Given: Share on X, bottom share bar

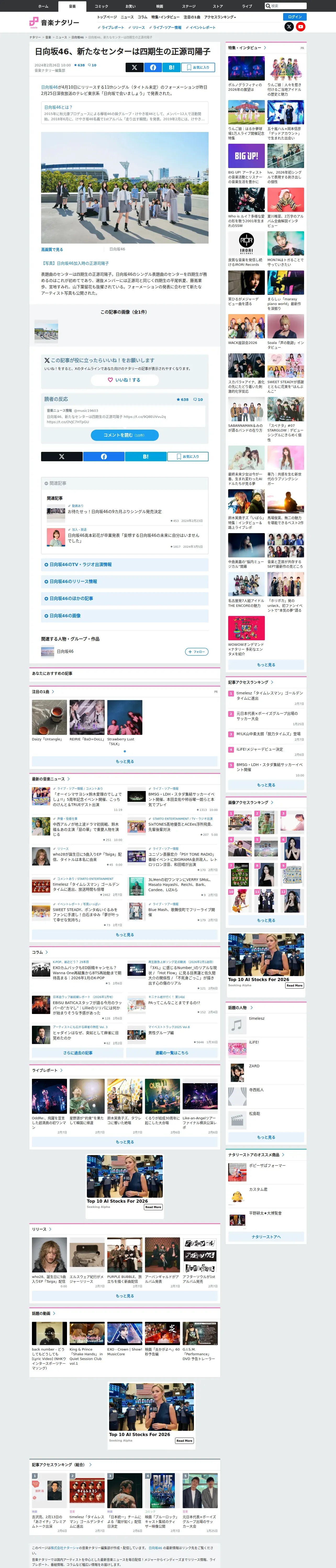Looking at the screenshot, I should 61,457.
